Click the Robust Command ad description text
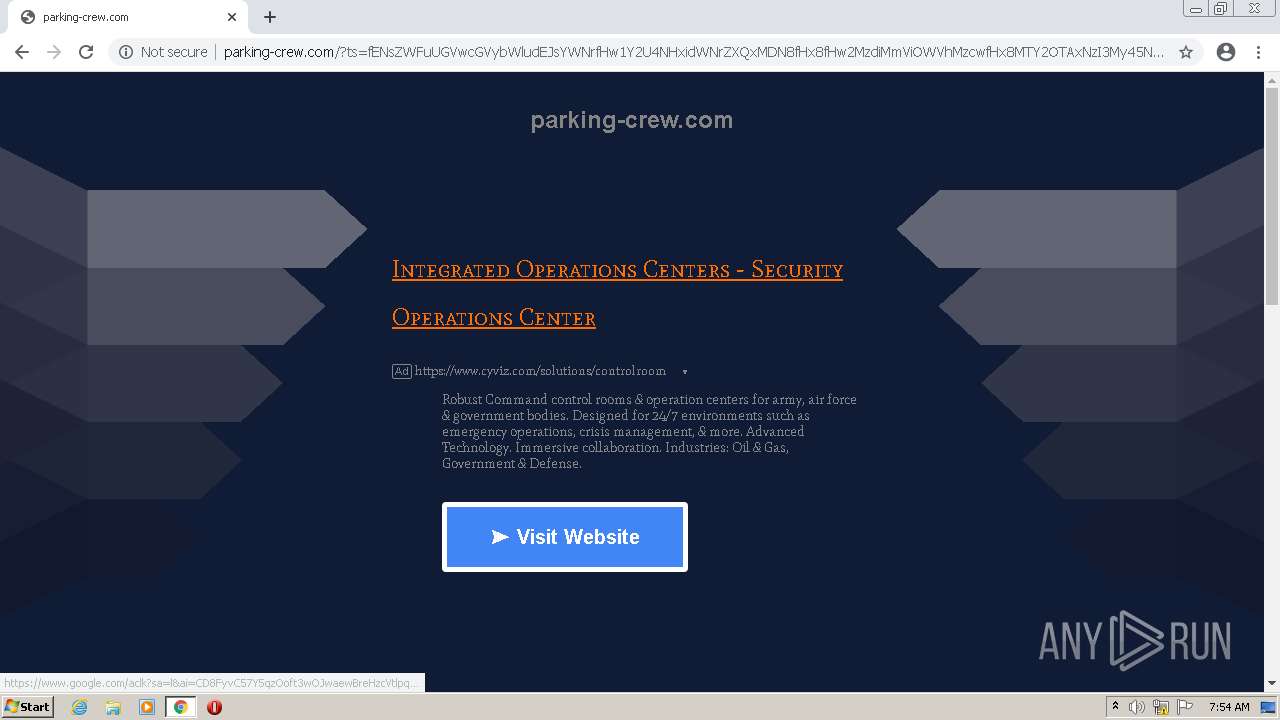The image size is (1280, 720). pos(649,431)
